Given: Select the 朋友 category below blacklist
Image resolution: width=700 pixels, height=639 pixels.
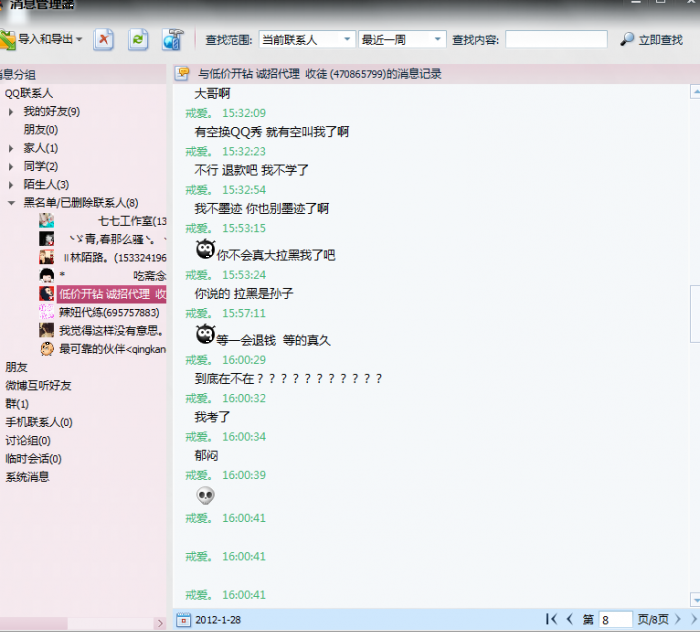Looking at the screenshot, I should [17, 368].
